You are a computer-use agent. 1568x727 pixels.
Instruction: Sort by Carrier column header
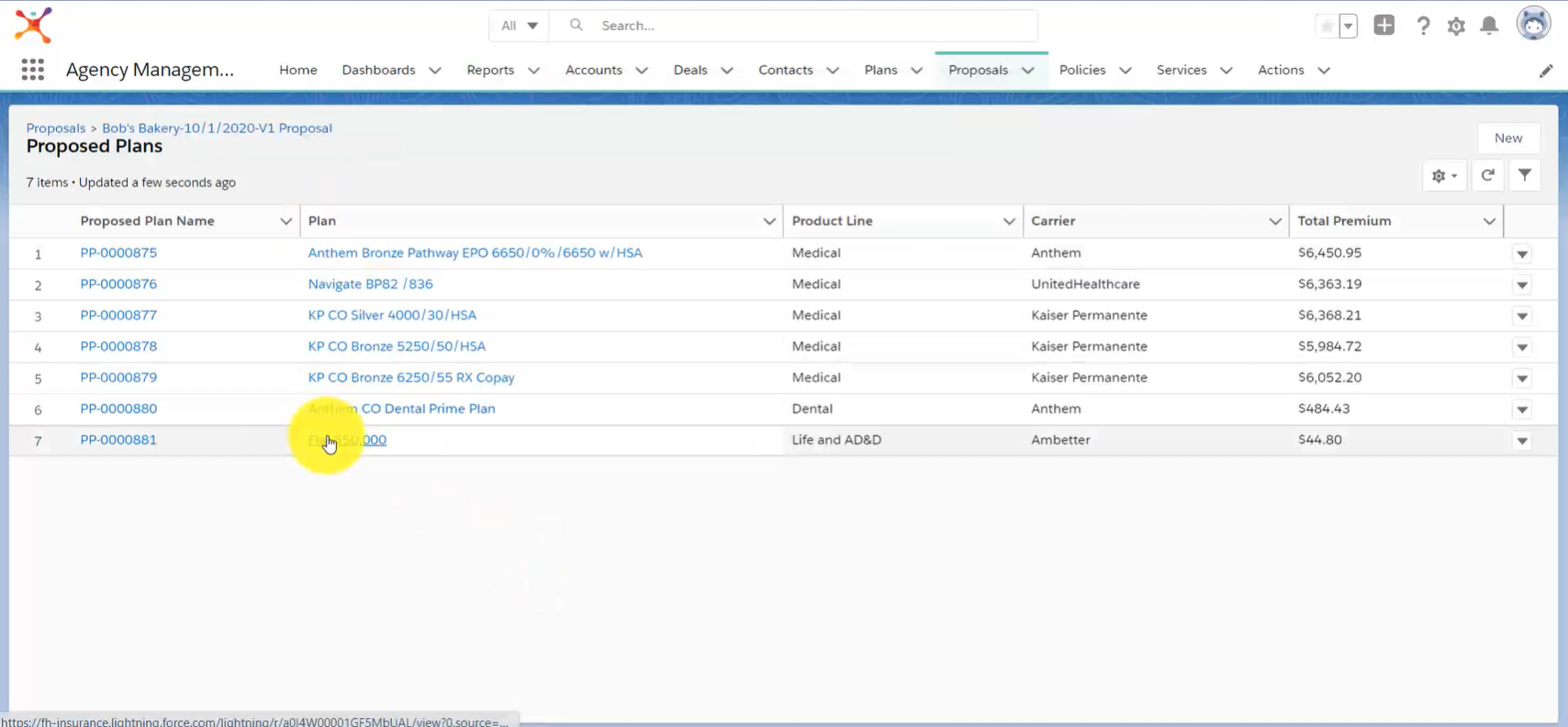click(x=1053, y=221)
